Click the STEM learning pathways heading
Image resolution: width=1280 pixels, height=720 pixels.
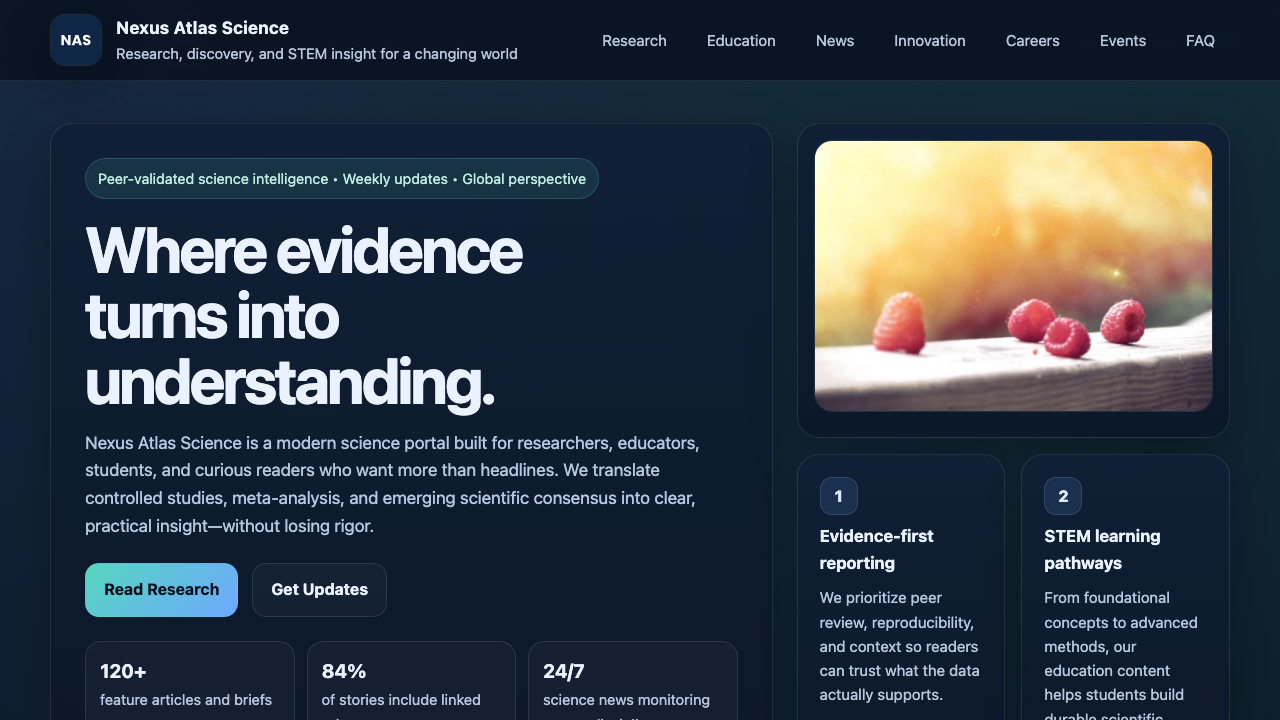click(x=1102, y=549)
